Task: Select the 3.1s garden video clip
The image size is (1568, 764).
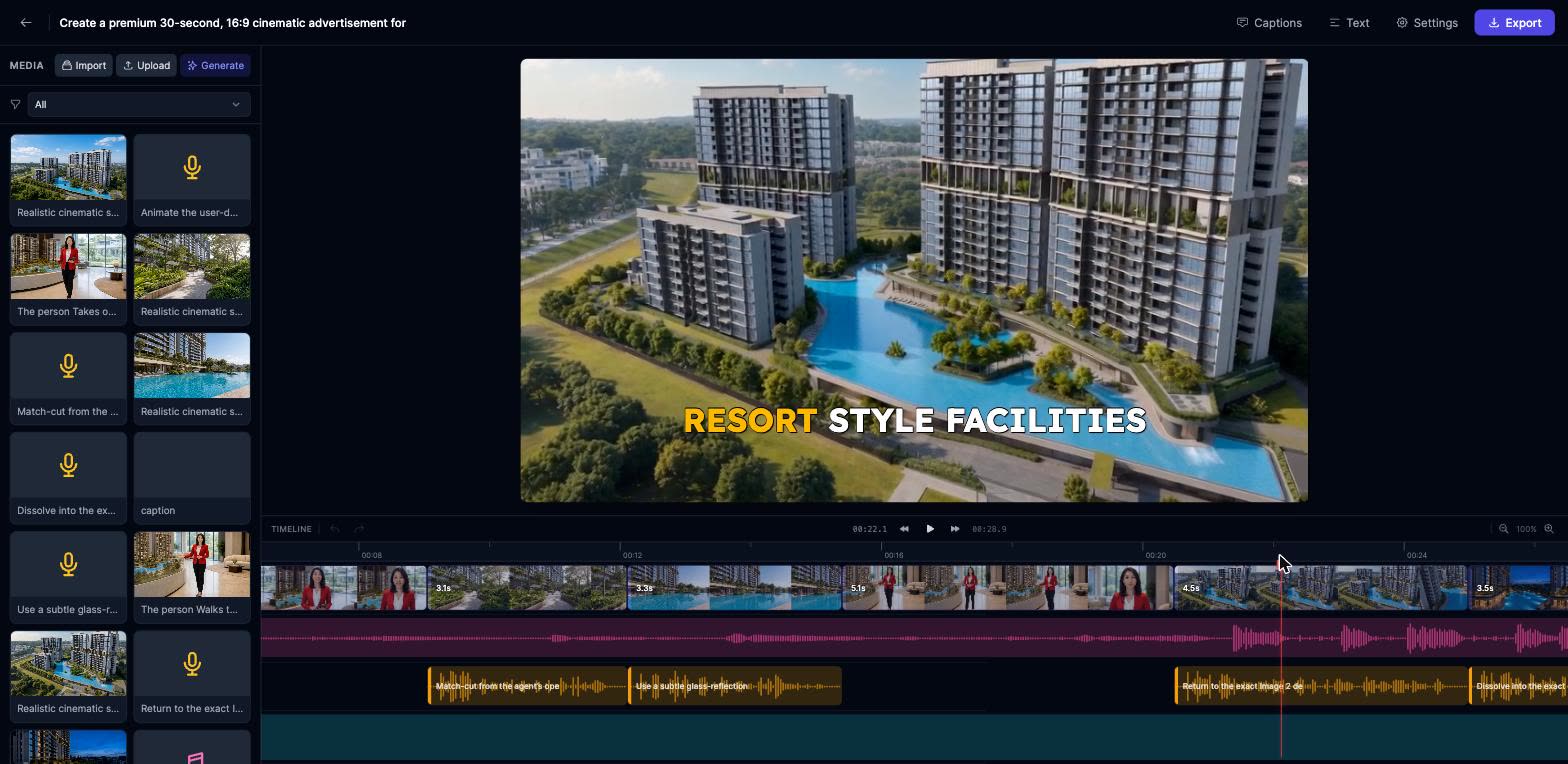Action: coord(527,588)
